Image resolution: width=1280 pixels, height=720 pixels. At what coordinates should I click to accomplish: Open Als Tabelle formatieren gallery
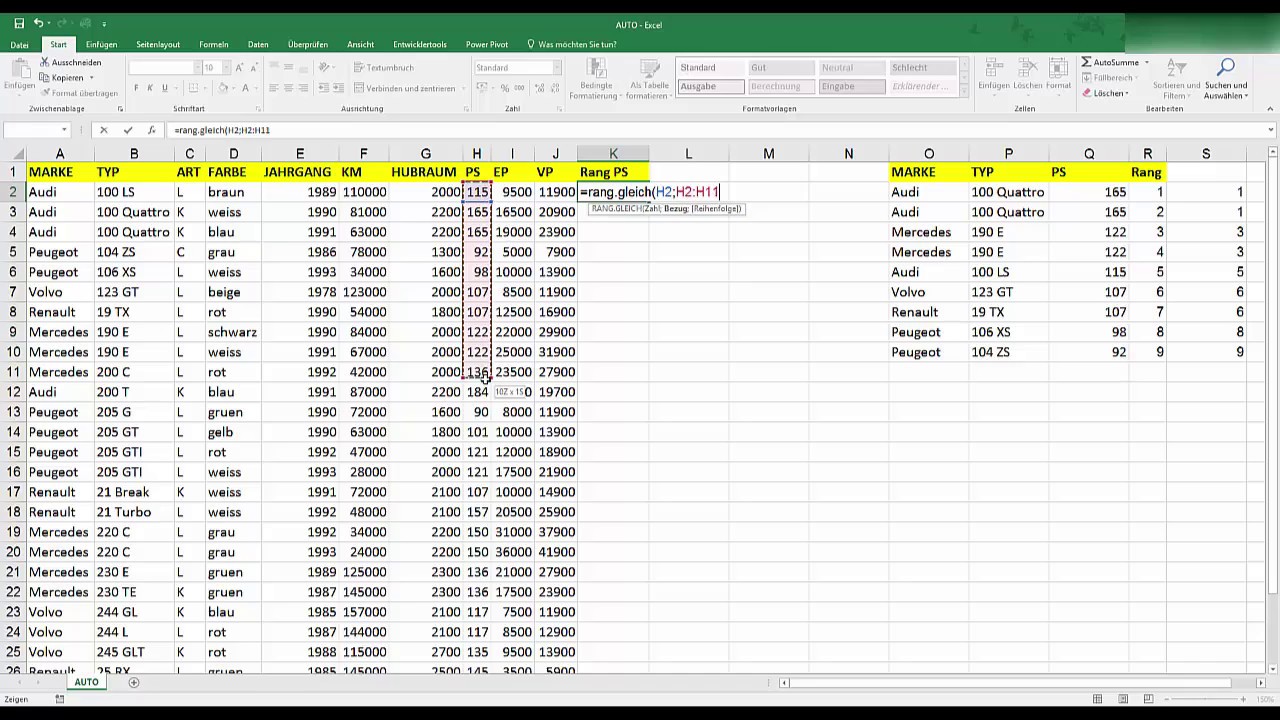tap(648, 78)
